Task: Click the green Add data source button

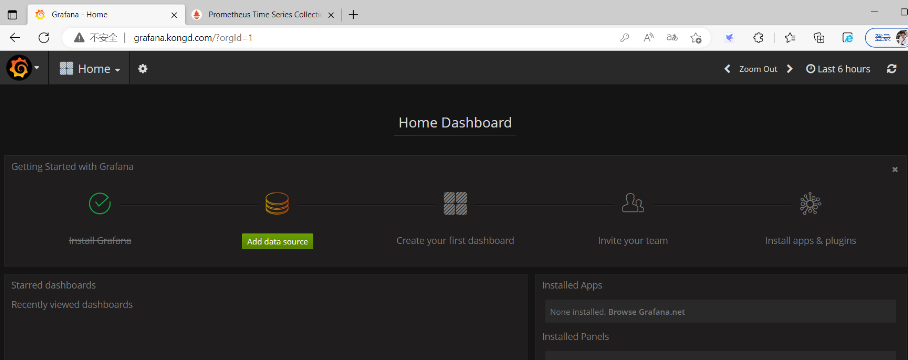Action: point(277,241)
